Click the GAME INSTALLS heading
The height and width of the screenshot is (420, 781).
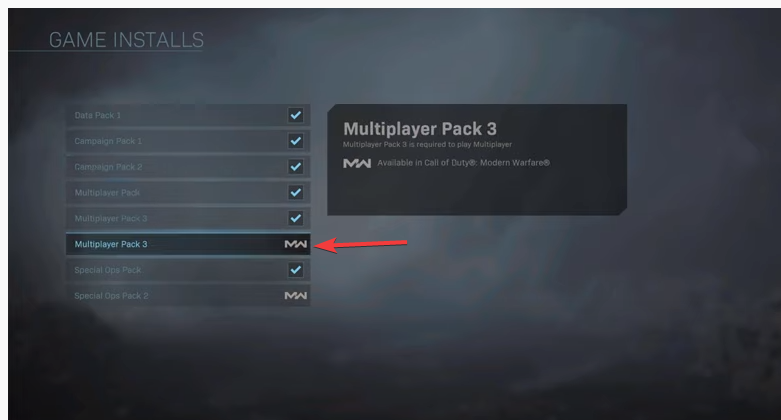[127, 40]
